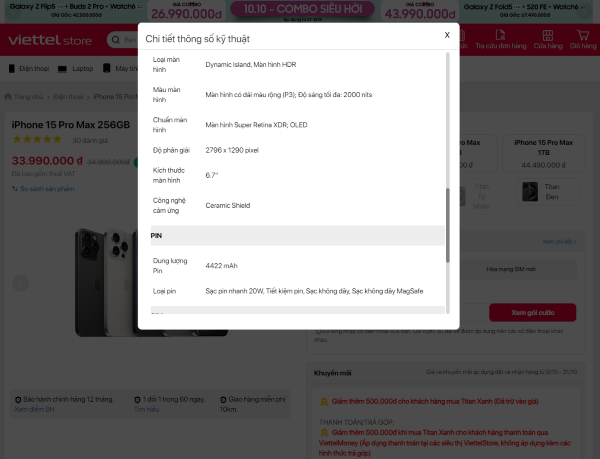Select the Điện thoại category menu
This screenshot has height=459, width=600.
pyautogui.click(x=28, y=69)
